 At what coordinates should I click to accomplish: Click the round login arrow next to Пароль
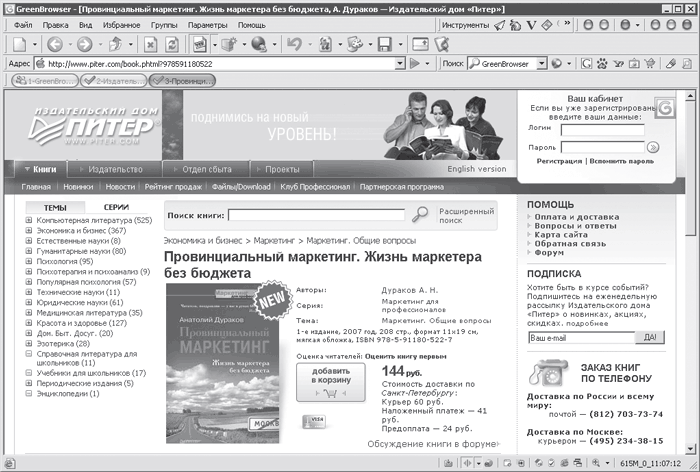(653, 147)
